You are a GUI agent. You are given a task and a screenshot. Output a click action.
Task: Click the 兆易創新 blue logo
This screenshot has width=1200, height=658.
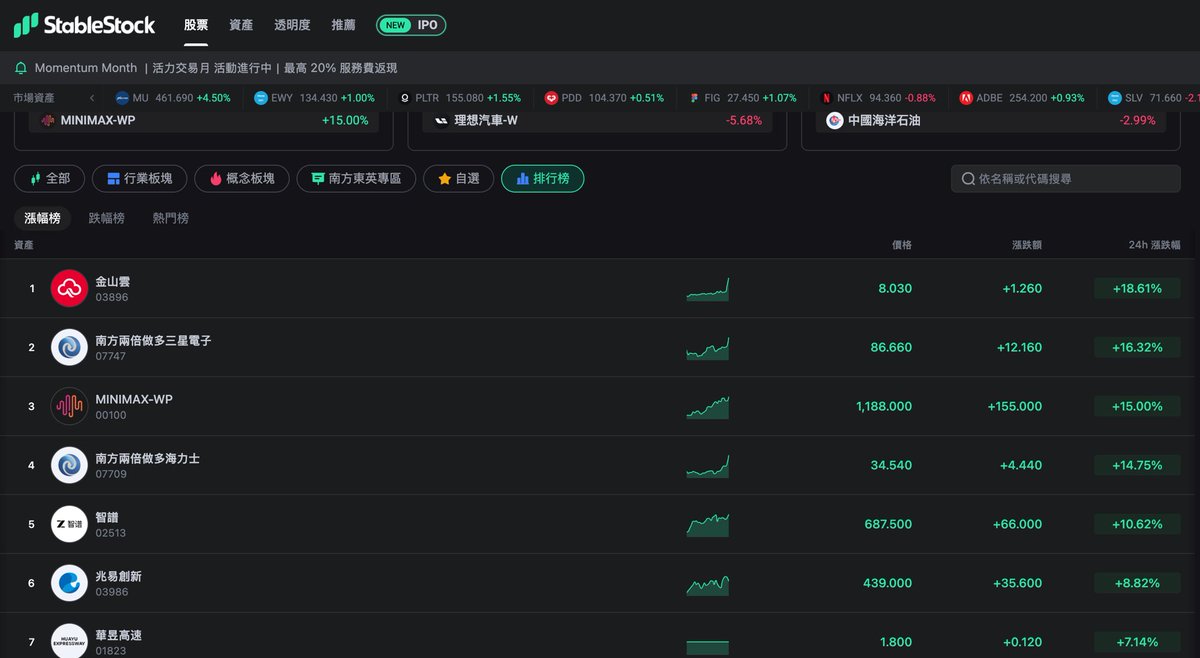point(69,583)
